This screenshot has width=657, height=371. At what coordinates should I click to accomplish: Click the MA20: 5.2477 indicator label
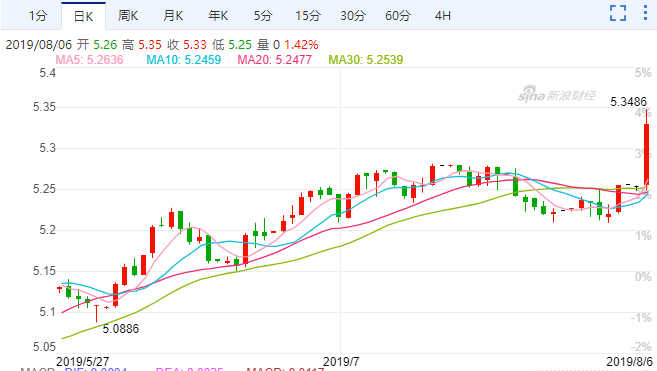pyautogui.click(x=274, y=60)
